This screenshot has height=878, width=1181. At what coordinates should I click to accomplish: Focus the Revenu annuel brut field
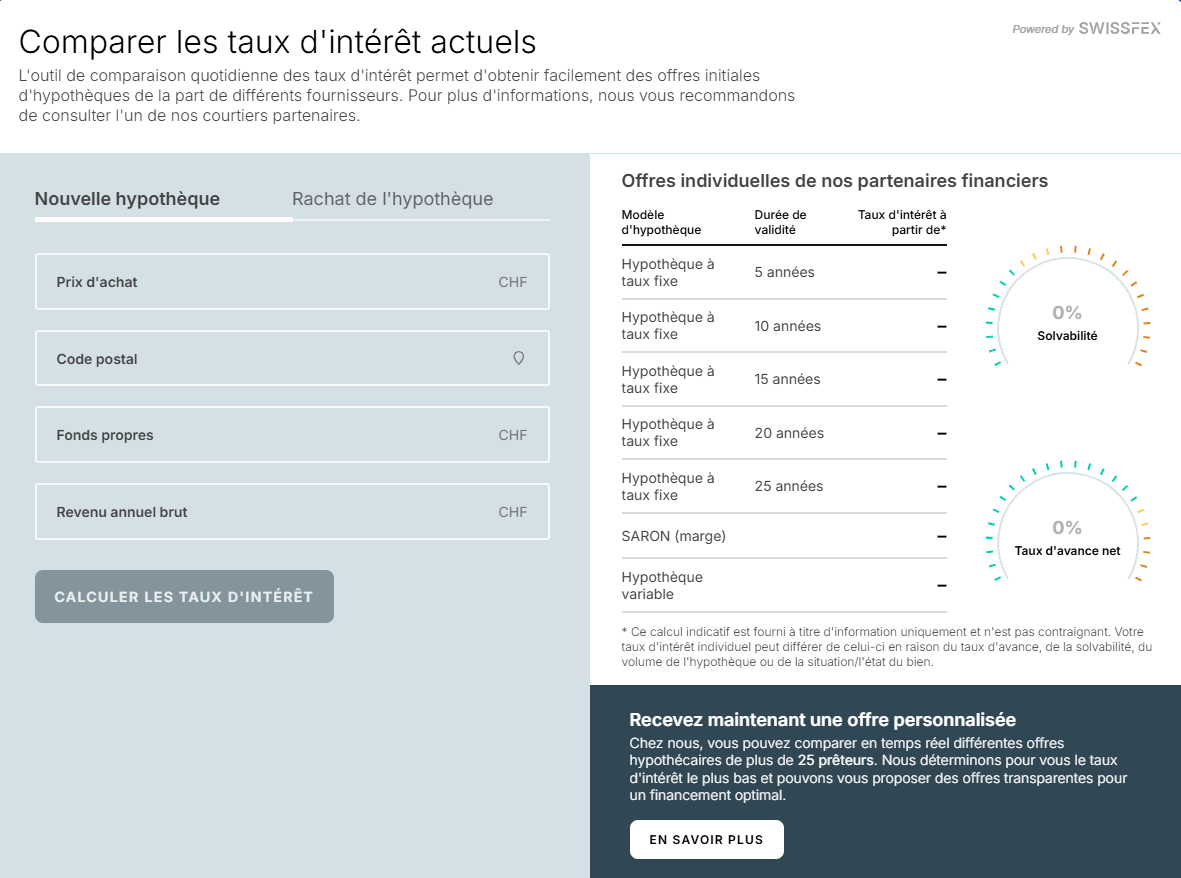(292, 512)
